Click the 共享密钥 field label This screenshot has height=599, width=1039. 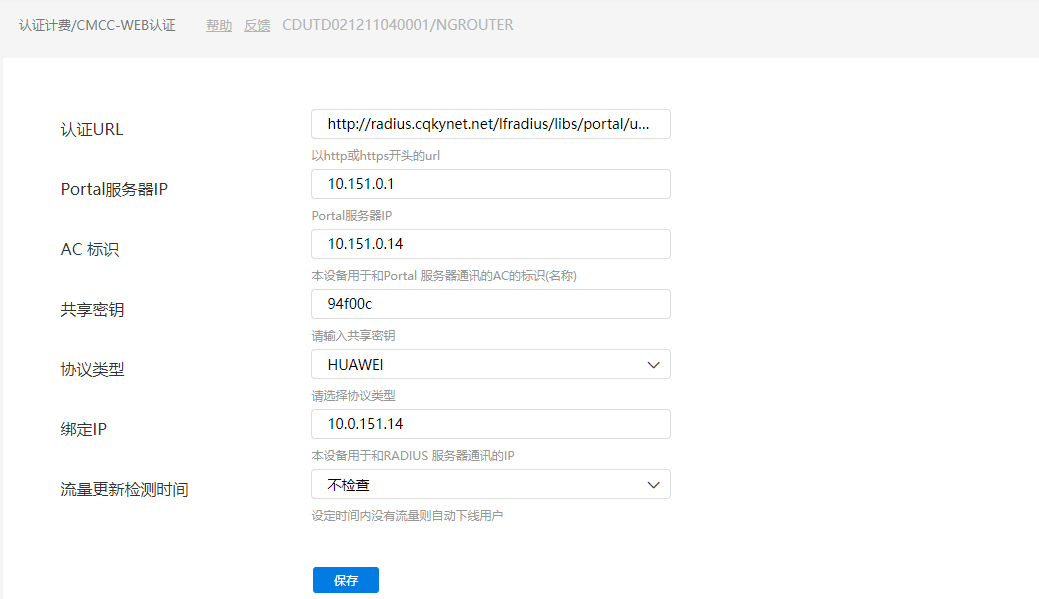[x=92, y=310]
